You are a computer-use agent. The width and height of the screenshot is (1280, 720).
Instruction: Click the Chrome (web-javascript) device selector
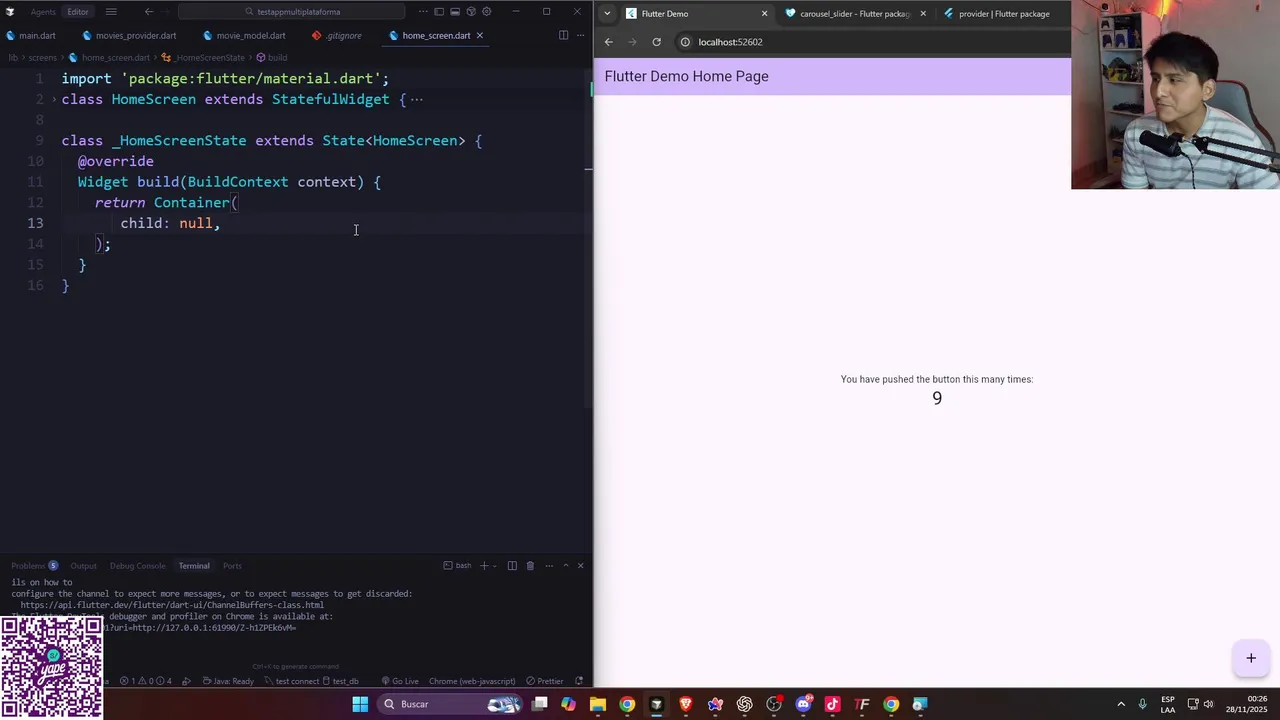(x=472, y=681)
